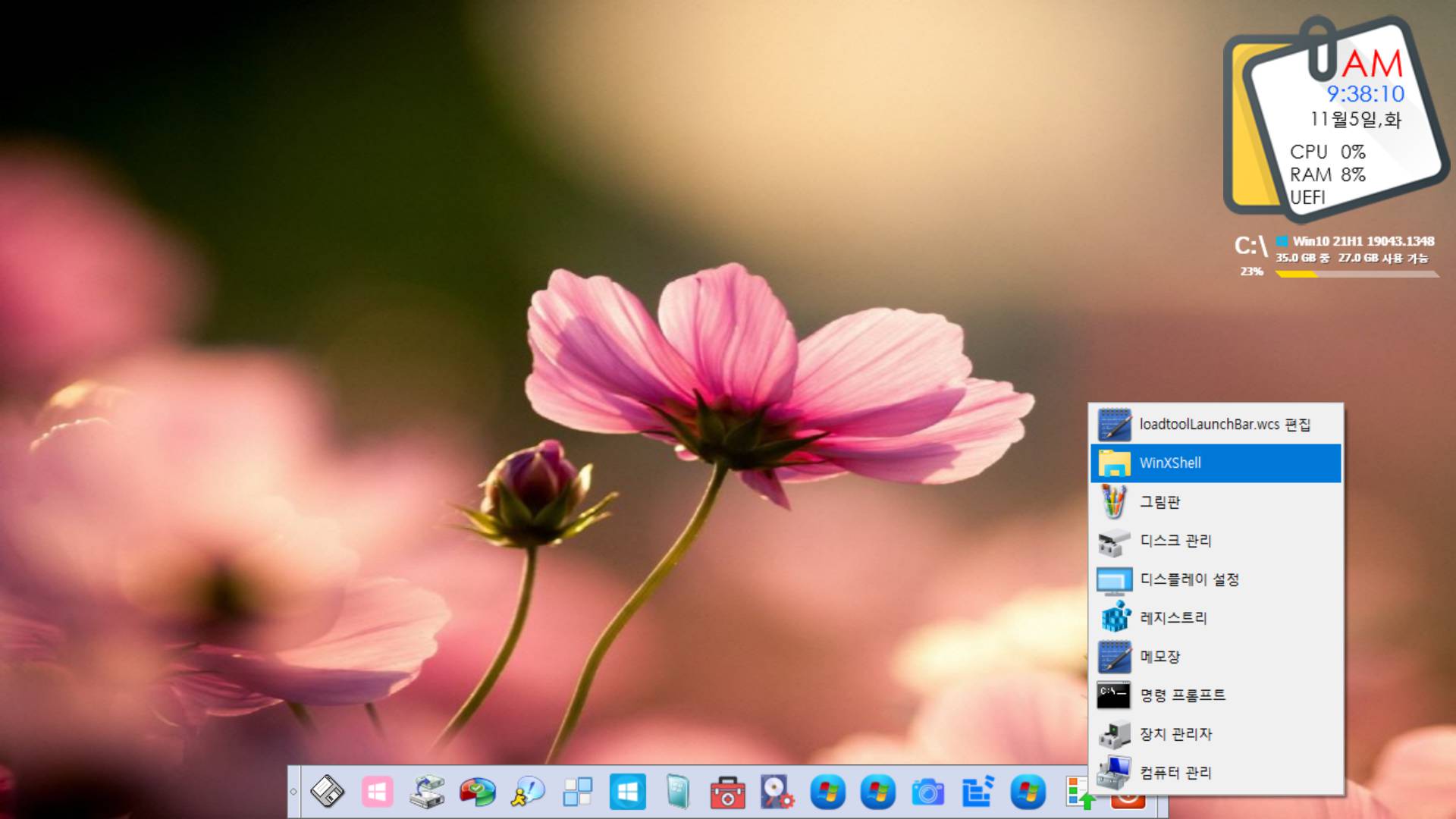This screenshot has width=1456, height=819.
Task: Click the Windows orb right of disc-gear icon
Action: [827, 792]
